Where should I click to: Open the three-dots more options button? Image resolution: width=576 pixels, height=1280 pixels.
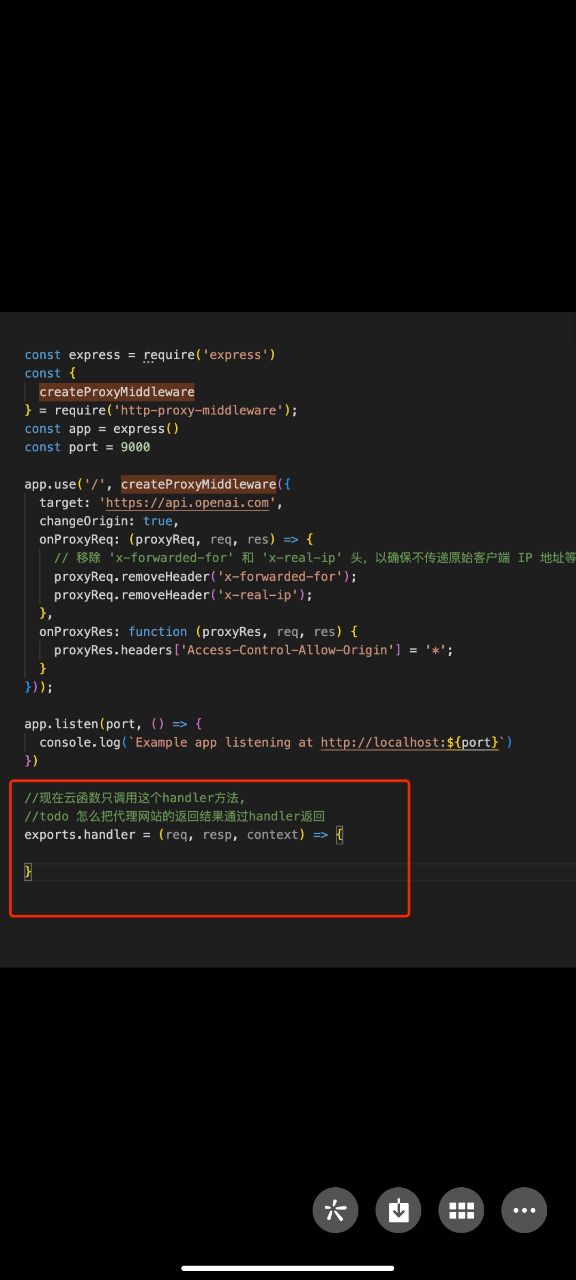(524, 1210)
